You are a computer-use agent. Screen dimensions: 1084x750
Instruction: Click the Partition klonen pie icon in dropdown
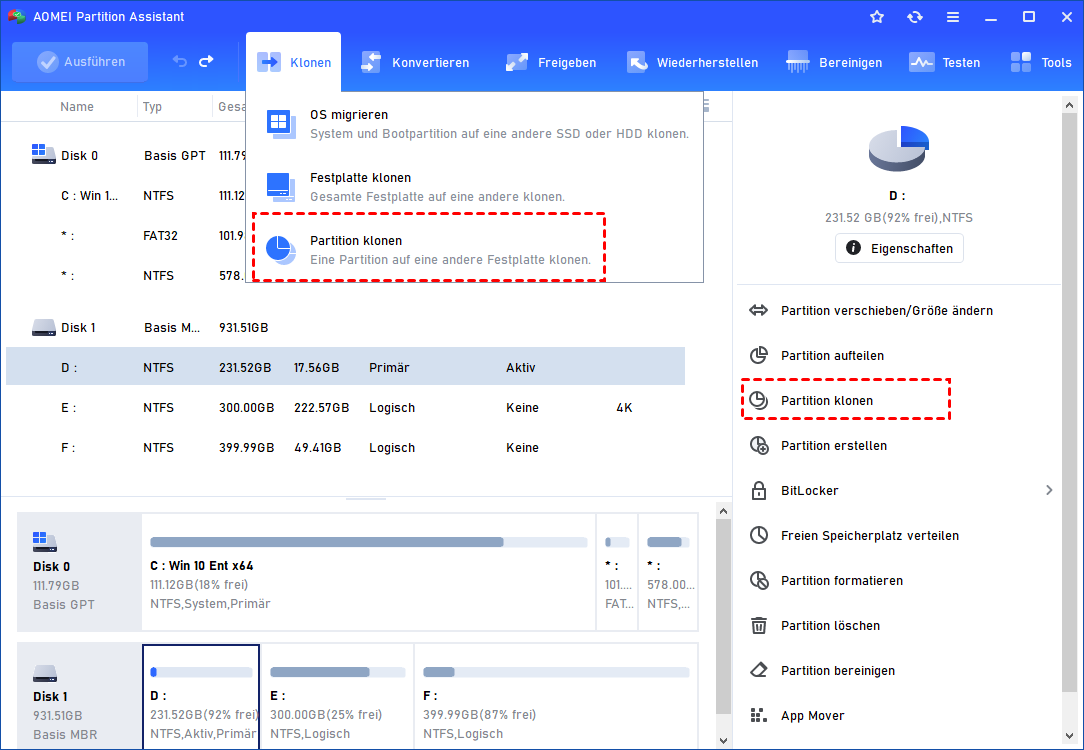pyautogui.click(x=281, y=250)
